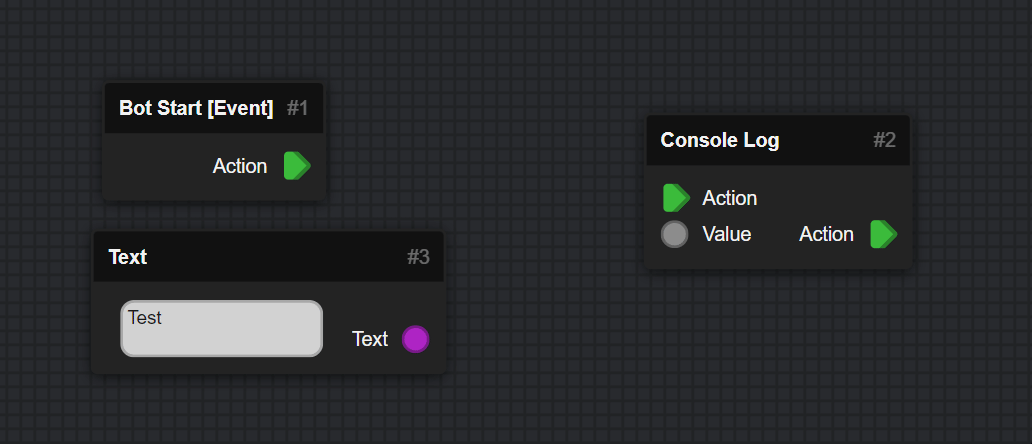
Task: Click the Value label in Console Log
Action: click(727, 234)
